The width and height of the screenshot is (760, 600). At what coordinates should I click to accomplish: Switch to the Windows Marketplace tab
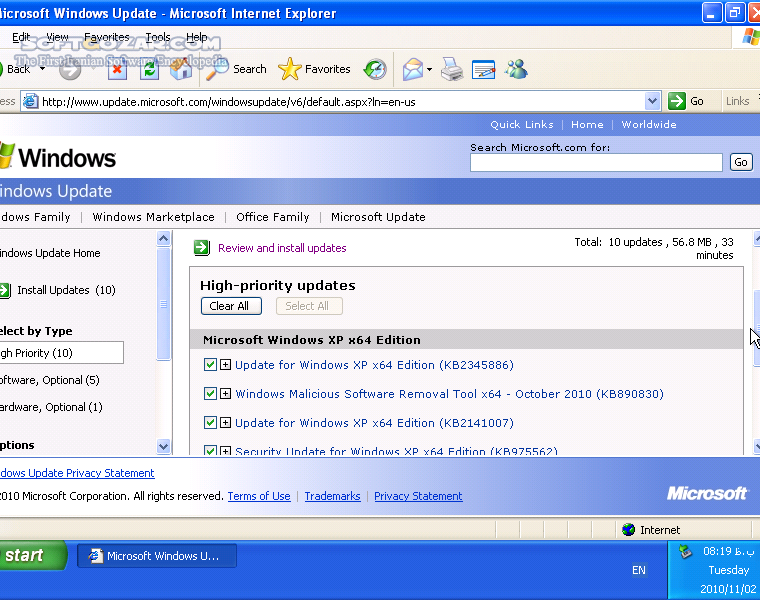[x=153, y=217]
